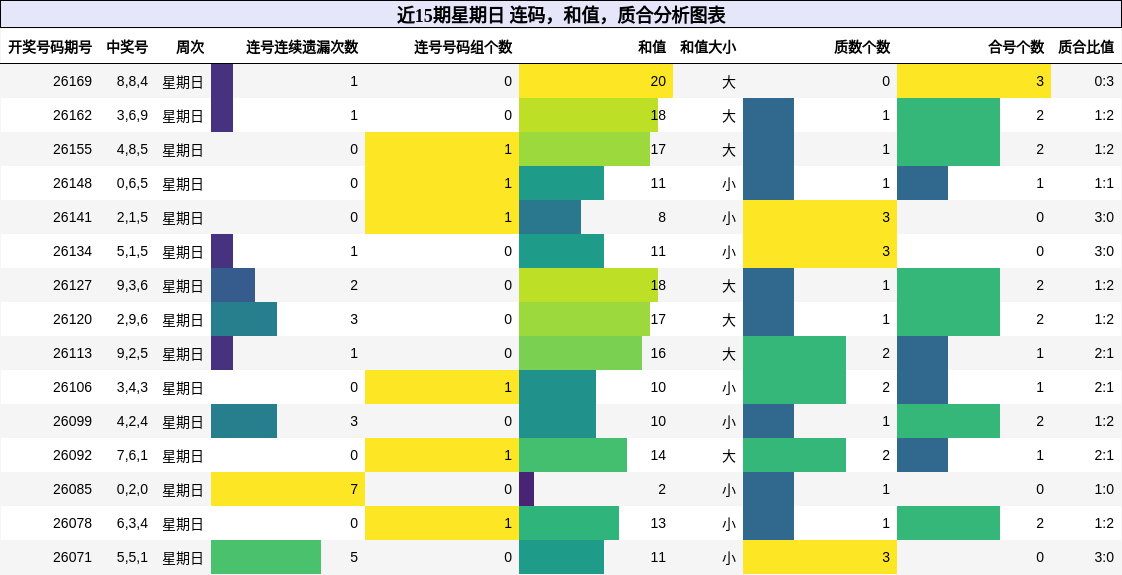Click winning numbers 3,4,3
This screenshot has height=575, width=1122.
pos(132,387)
